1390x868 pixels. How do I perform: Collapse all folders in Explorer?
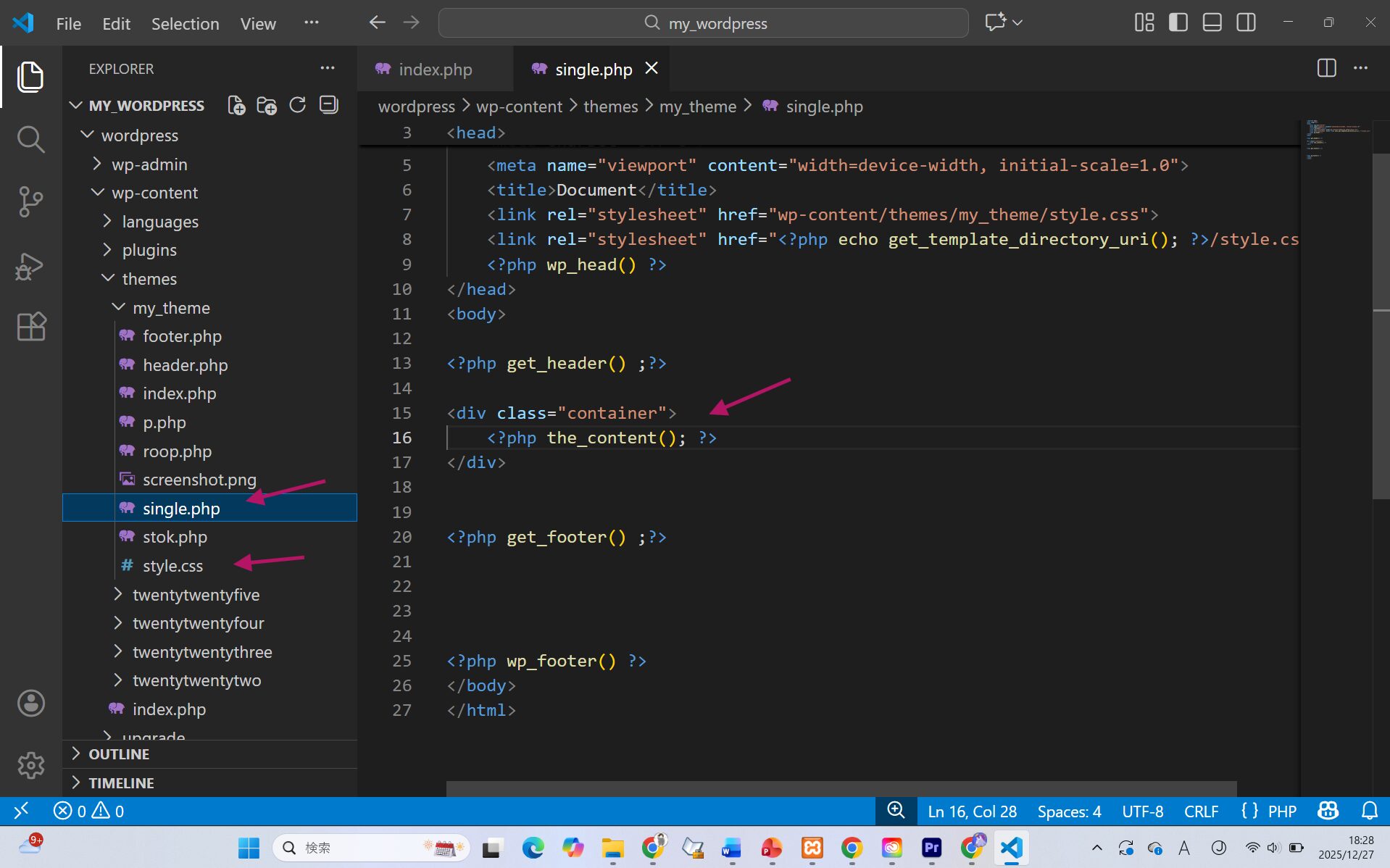tap(329, 106)
